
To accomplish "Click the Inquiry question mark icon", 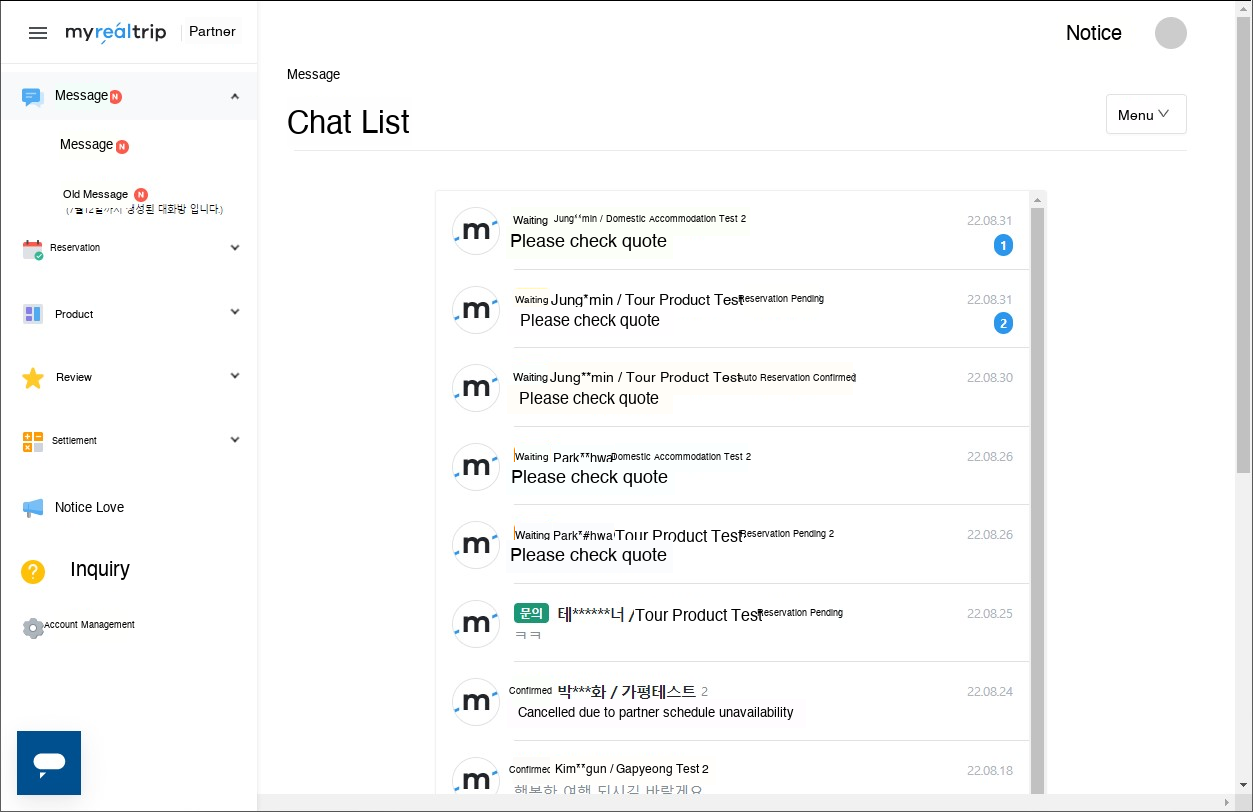I will coord(33,571).
